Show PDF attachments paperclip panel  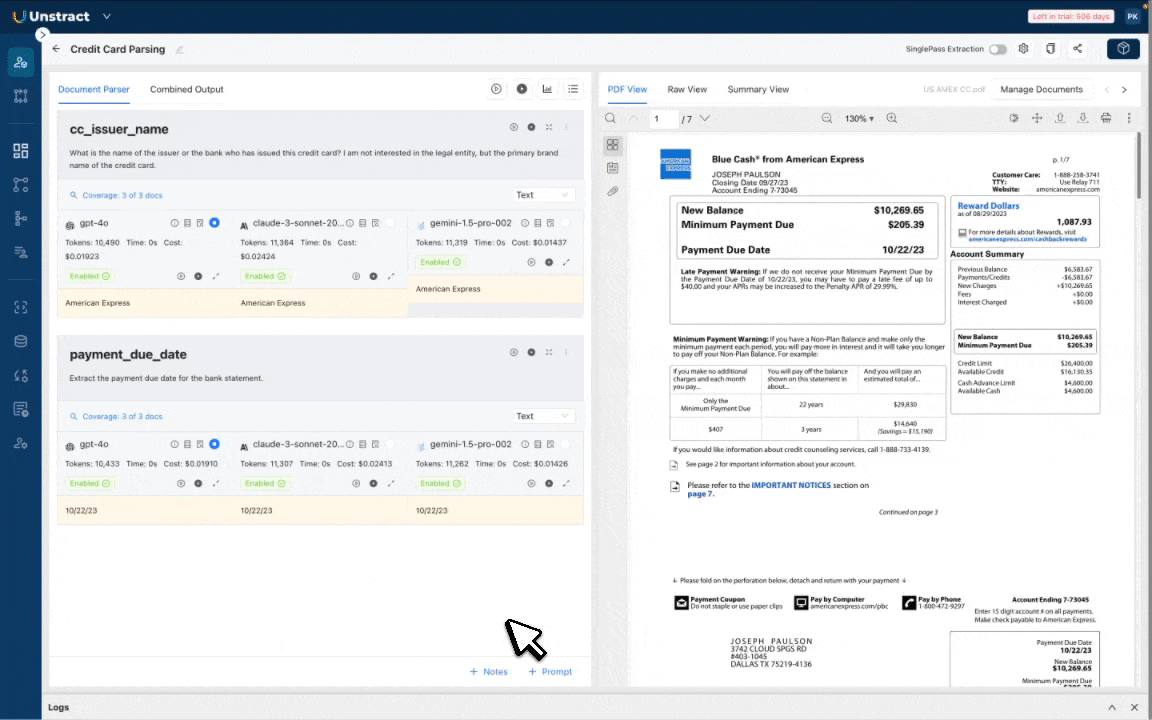613,191
